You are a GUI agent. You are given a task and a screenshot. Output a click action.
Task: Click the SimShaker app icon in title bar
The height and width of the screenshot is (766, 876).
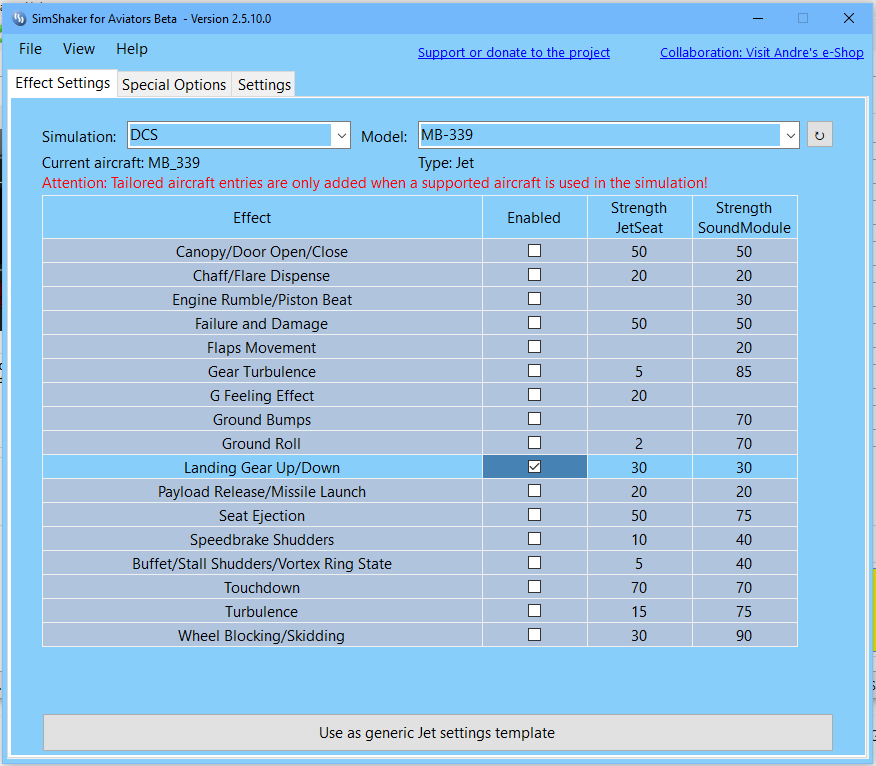[20, 19]
